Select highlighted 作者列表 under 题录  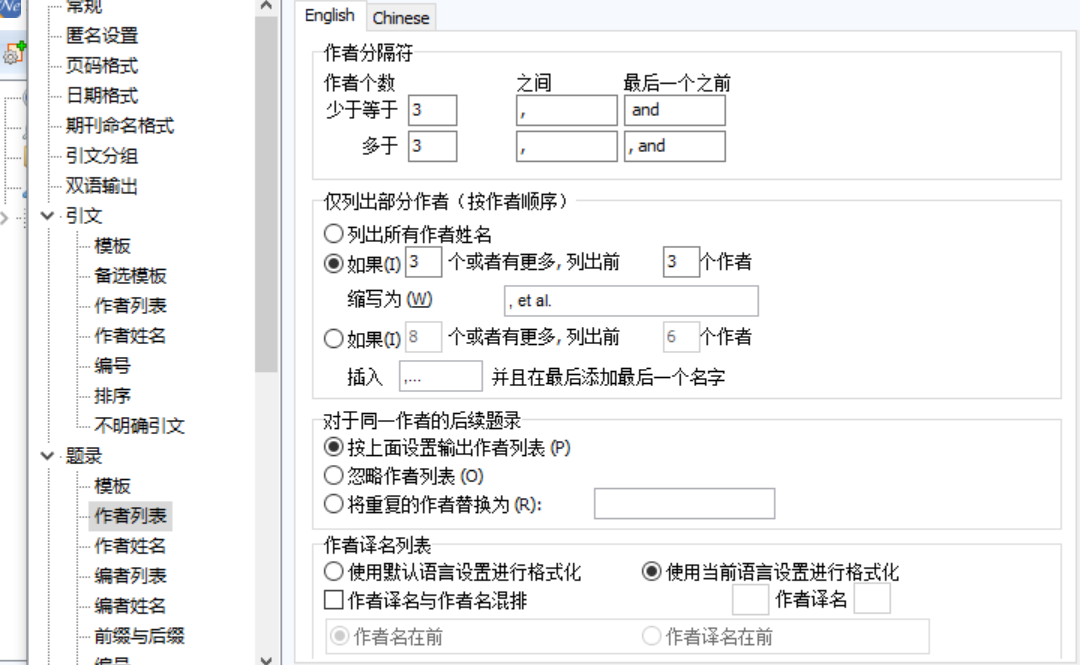(130, 515)
